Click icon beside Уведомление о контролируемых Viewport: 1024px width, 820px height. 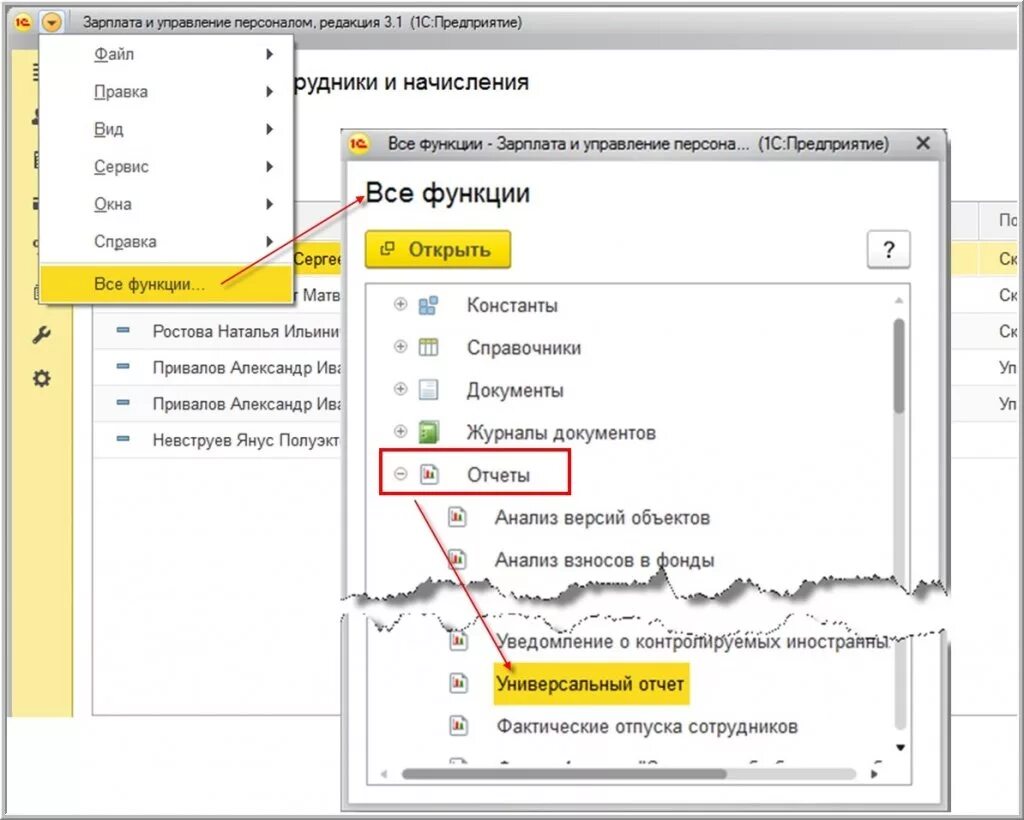pyautogui.click(x=458, y=641)
